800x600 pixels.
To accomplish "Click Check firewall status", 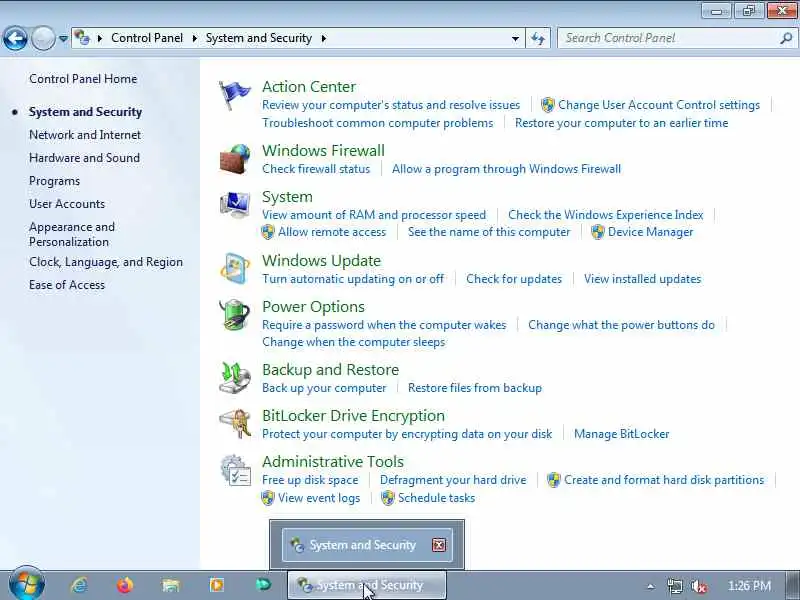I will point(316,169).
